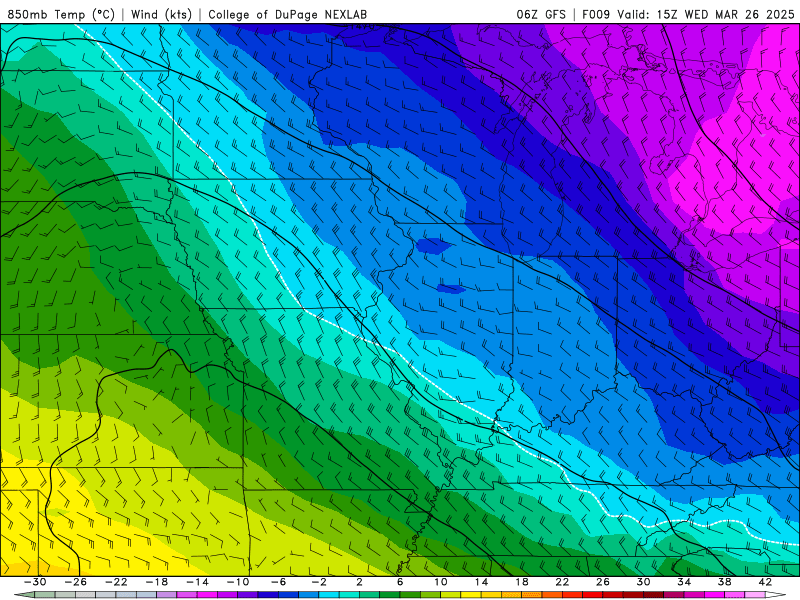Click the 22 colorbar tick label
Screen dimensions: 800x600
[x=562, y=582]
